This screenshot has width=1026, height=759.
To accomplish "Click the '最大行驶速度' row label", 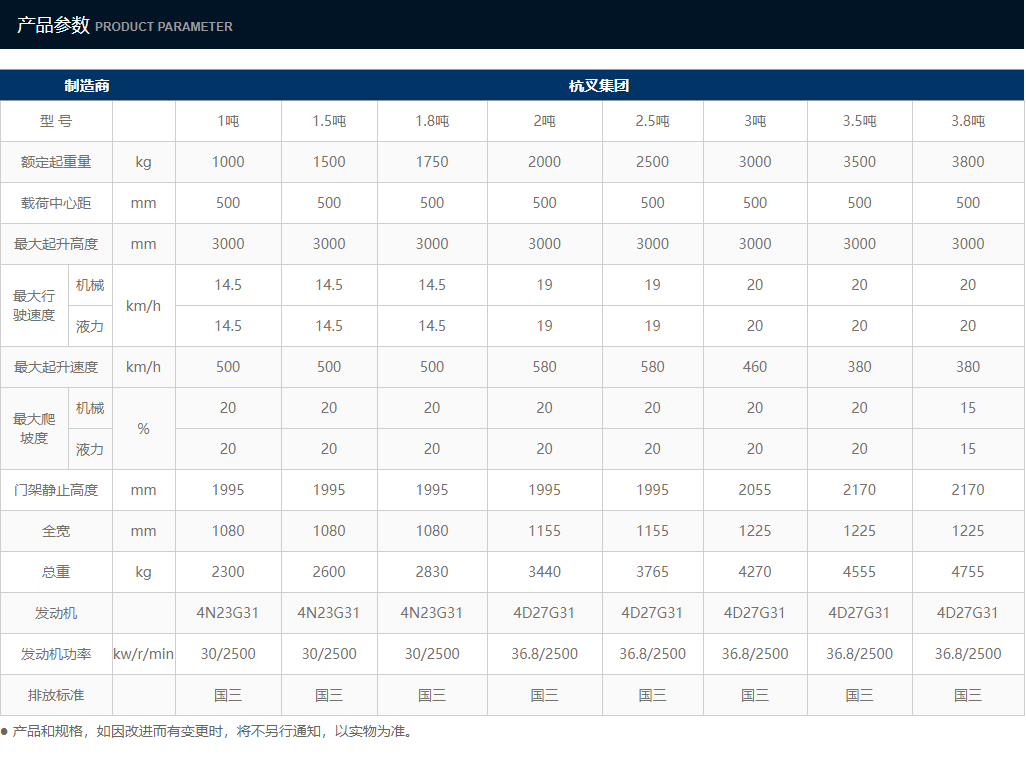I will (x=34, y=306).
